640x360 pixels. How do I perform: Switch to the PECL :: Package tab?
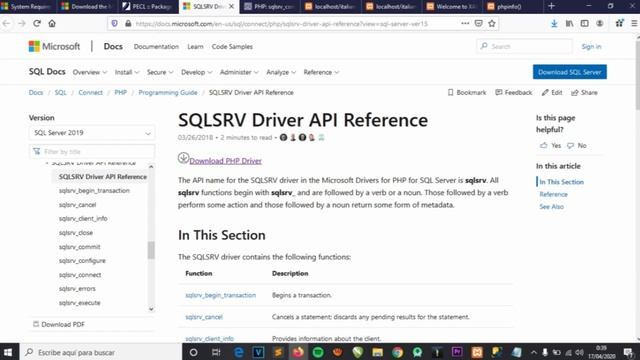pos(148,7)
